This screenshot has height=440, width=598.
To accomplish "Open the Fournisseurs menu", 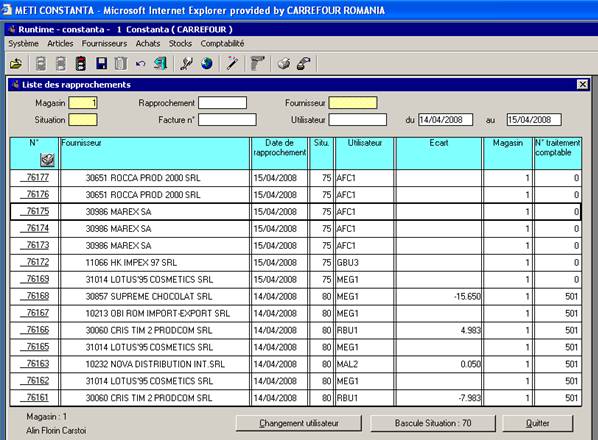I will click(104, 43).
